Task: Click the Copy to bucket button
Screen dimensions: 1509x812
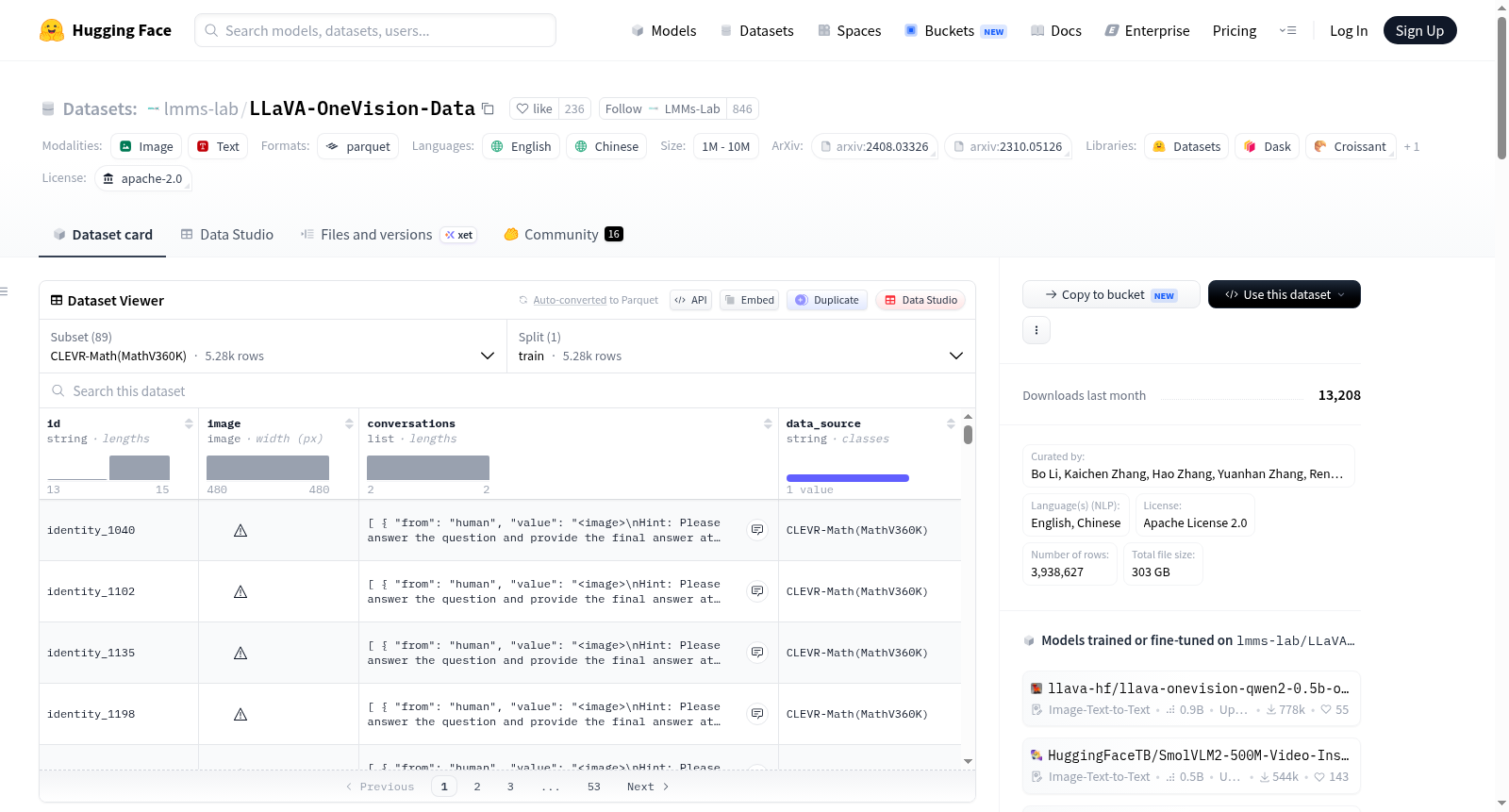Action: click(x=1111, y=294)
